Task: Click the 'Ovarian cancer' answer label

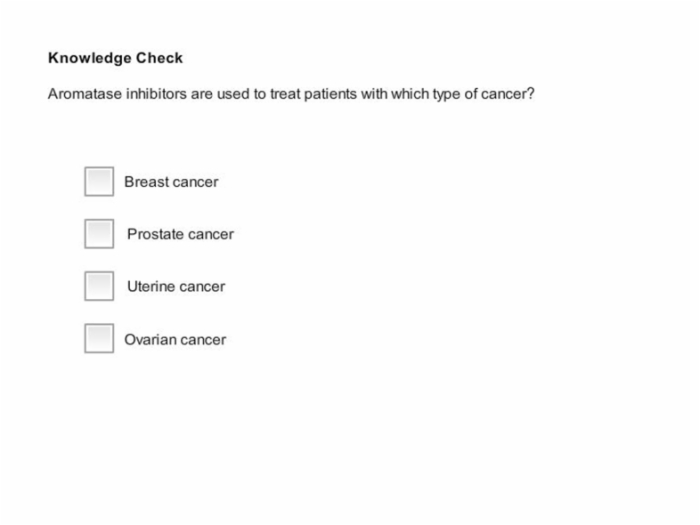Action: click(175, 340)
